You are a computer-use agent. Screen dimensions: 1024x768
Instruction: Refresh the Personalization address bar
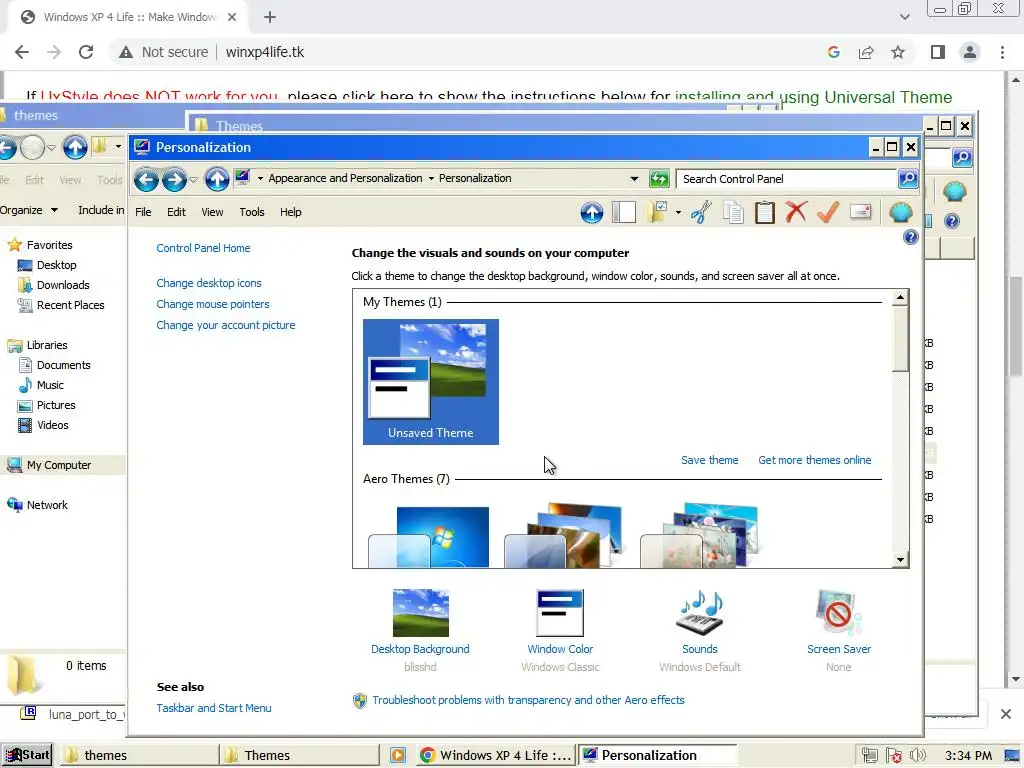(x=659, y=178)
